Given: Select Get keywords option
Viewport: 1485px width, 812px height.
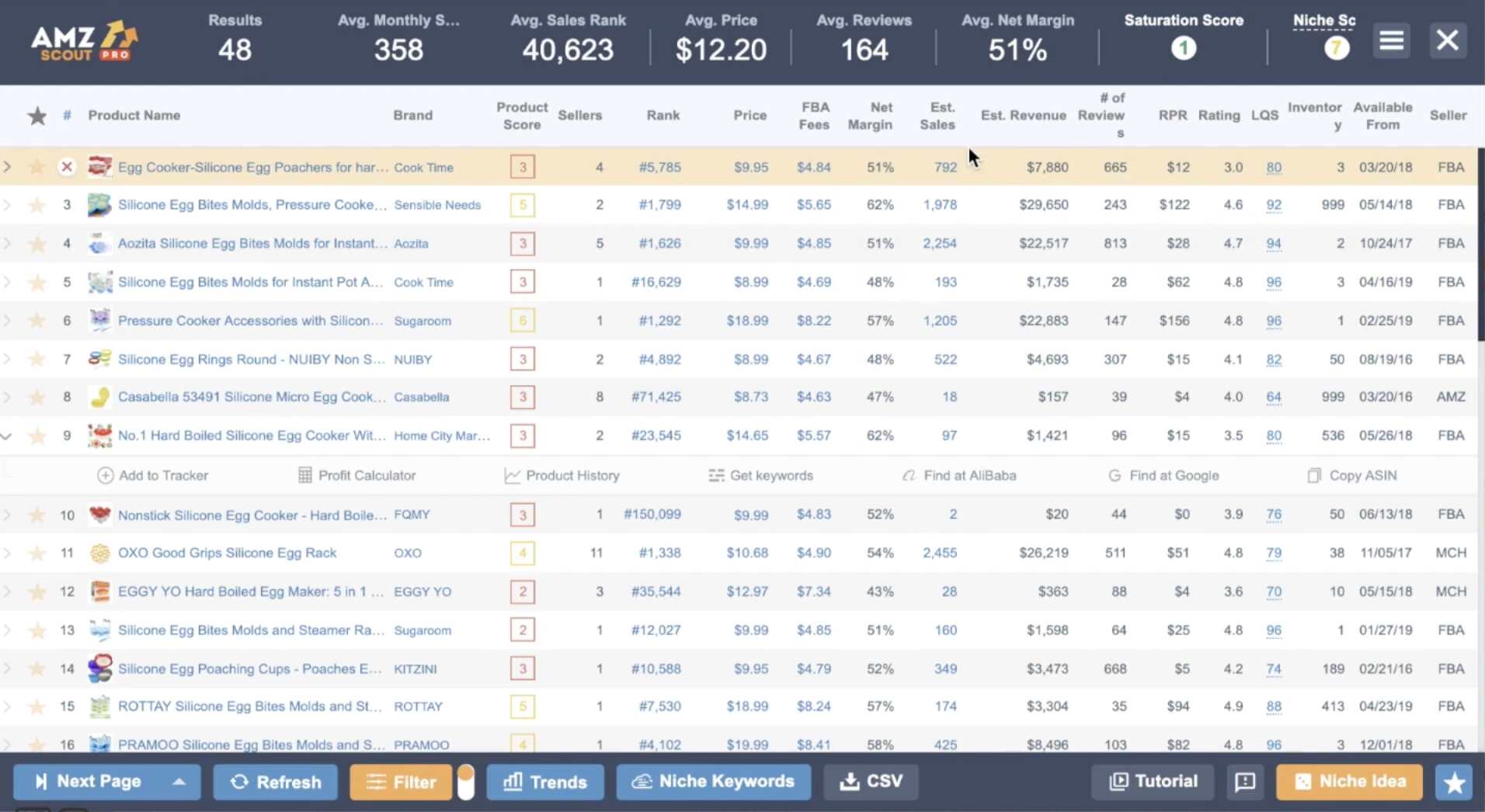Looking at the screenshot, I should click(761, 475).
